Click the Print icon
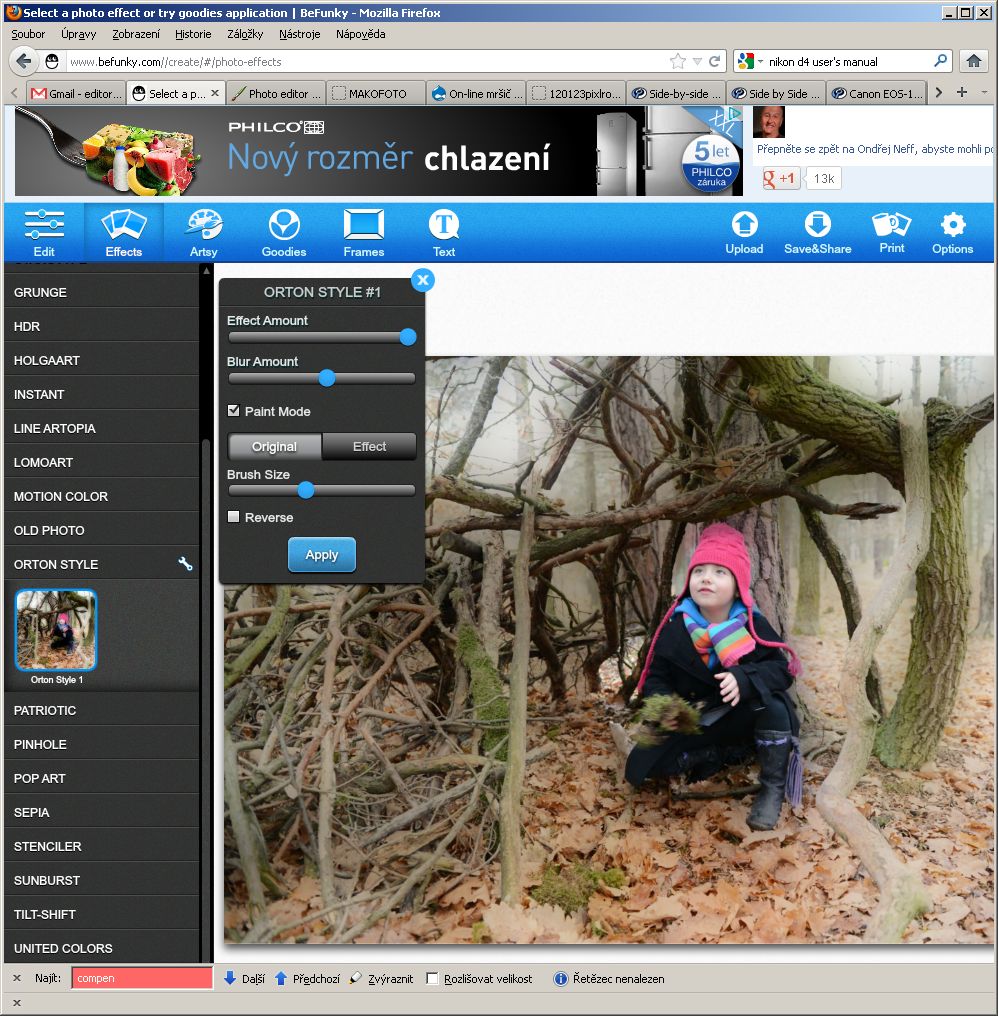Screen dimensions: 998x1016 pos(892,225)
